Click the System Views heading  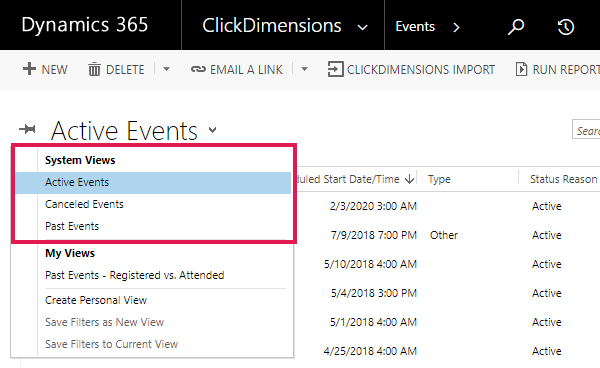pyautogui.click(x=80, y=160)
